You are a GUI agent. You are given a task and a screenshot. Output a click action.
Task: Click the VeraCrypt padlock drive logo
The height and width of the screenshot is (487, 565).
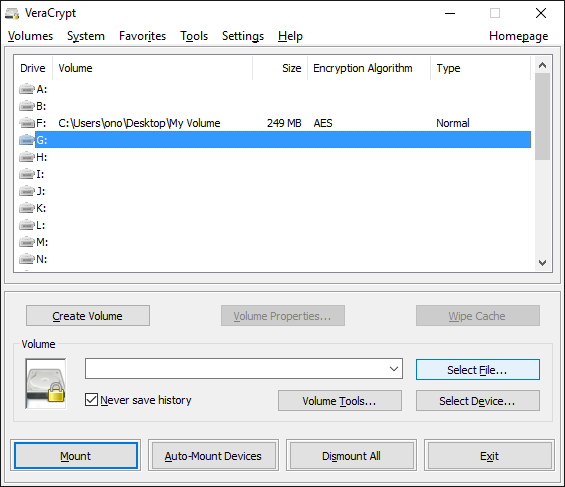point(46,384)
